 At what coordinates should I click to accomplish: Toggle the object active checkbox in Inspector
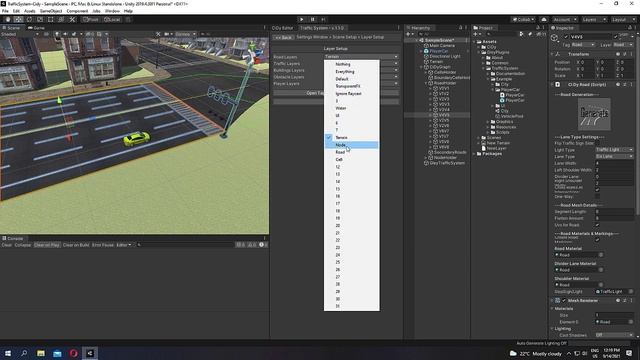click(x=566, y=37)
